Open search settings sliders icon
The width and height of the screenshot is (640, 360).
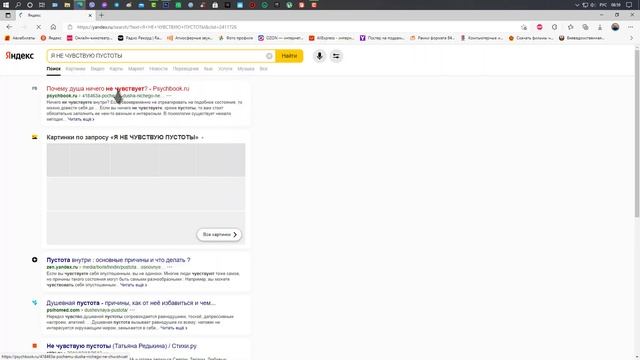336,56
